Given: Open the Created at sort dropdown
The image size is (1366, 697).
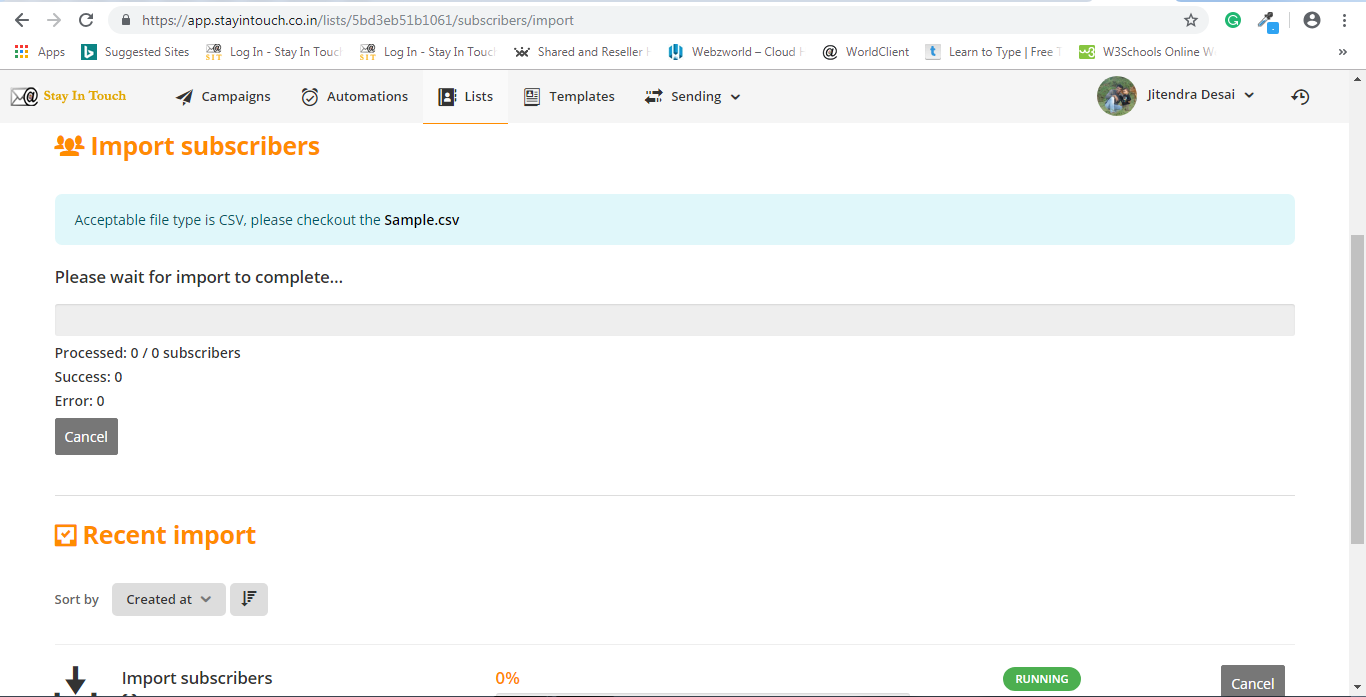Looking at the screenshot, I should 168,599.
